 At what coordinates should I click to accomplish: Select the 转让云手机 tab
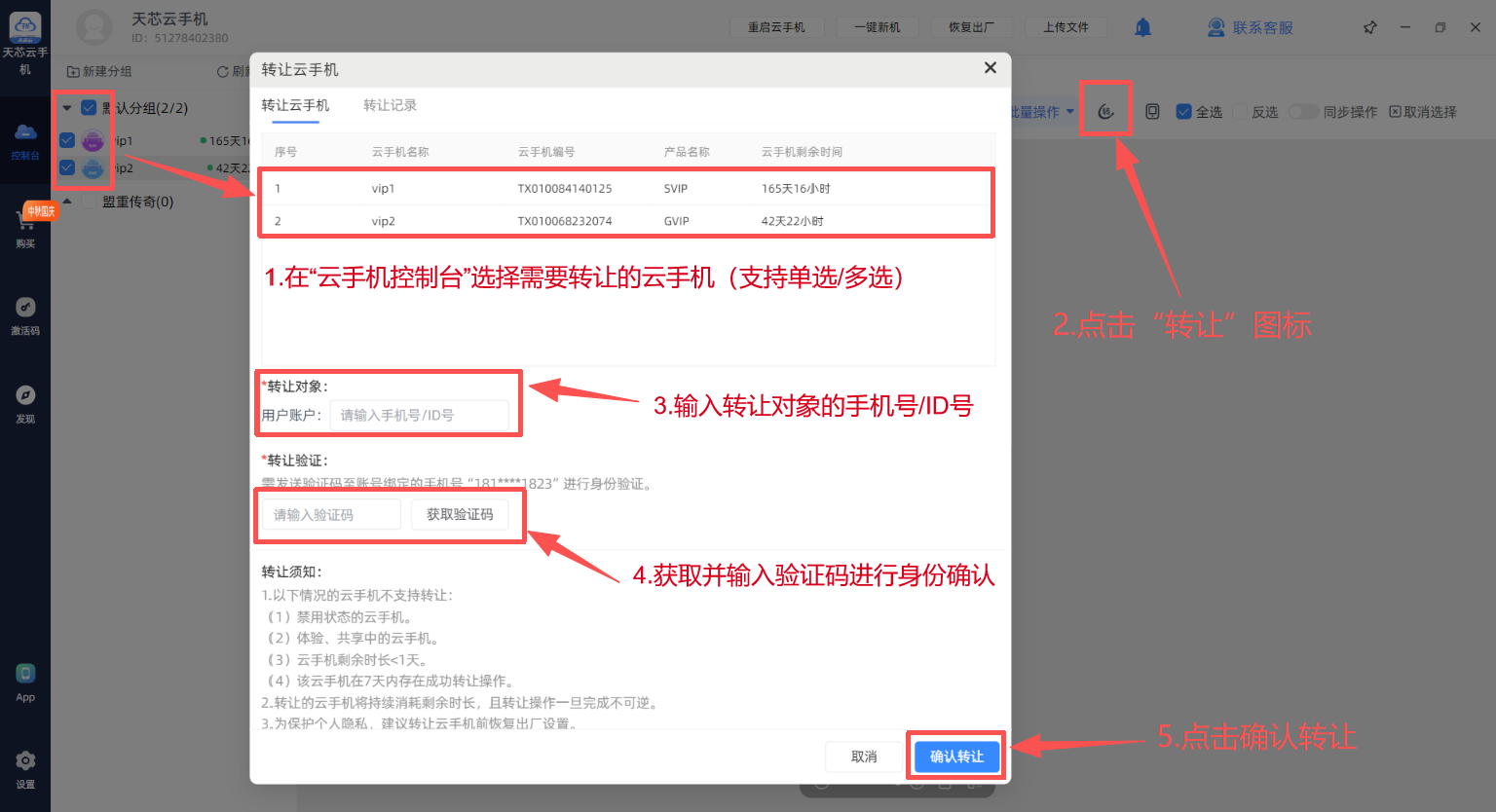(x=295, y=105)
